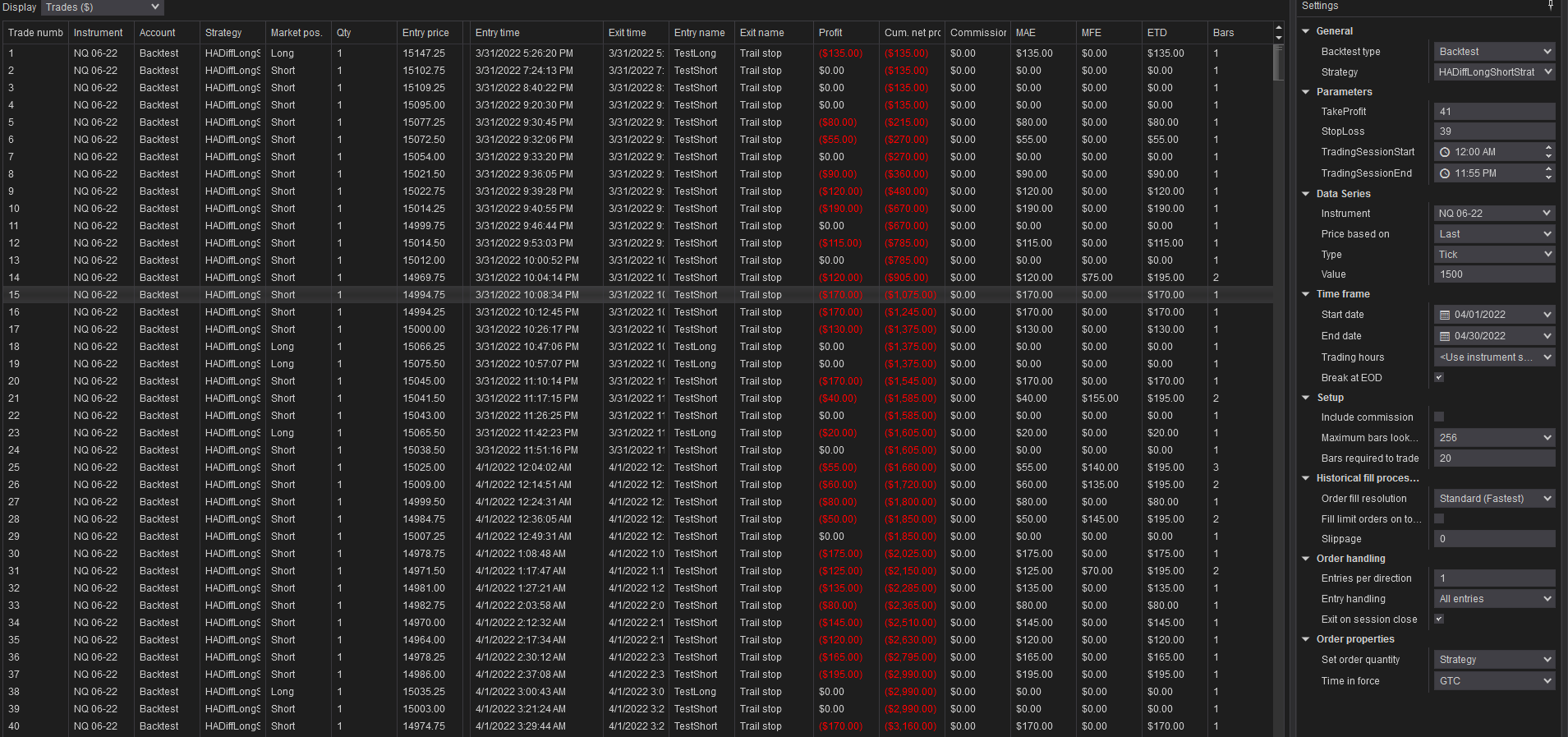Viewport: 1568px width, 737px height.
Task: Open the Entry handling dropdown
Action: coord(1494,599)
